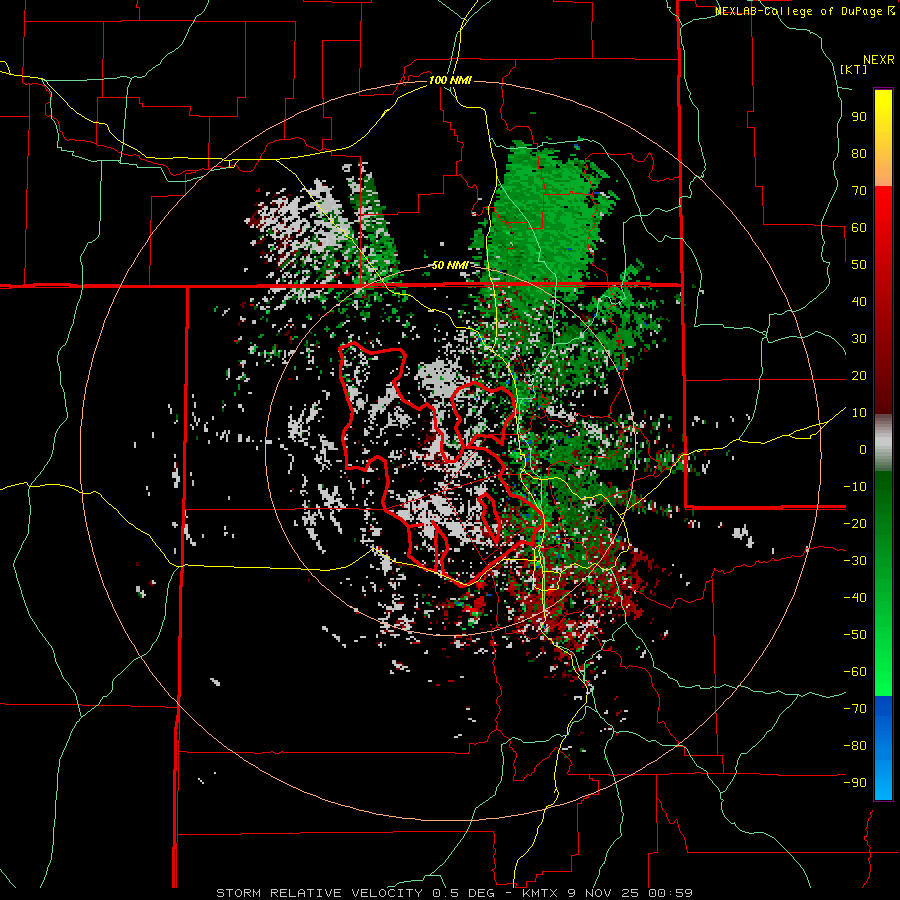
Task: Click the -20 value on the velocity scale
Action: tap(855, 523)
